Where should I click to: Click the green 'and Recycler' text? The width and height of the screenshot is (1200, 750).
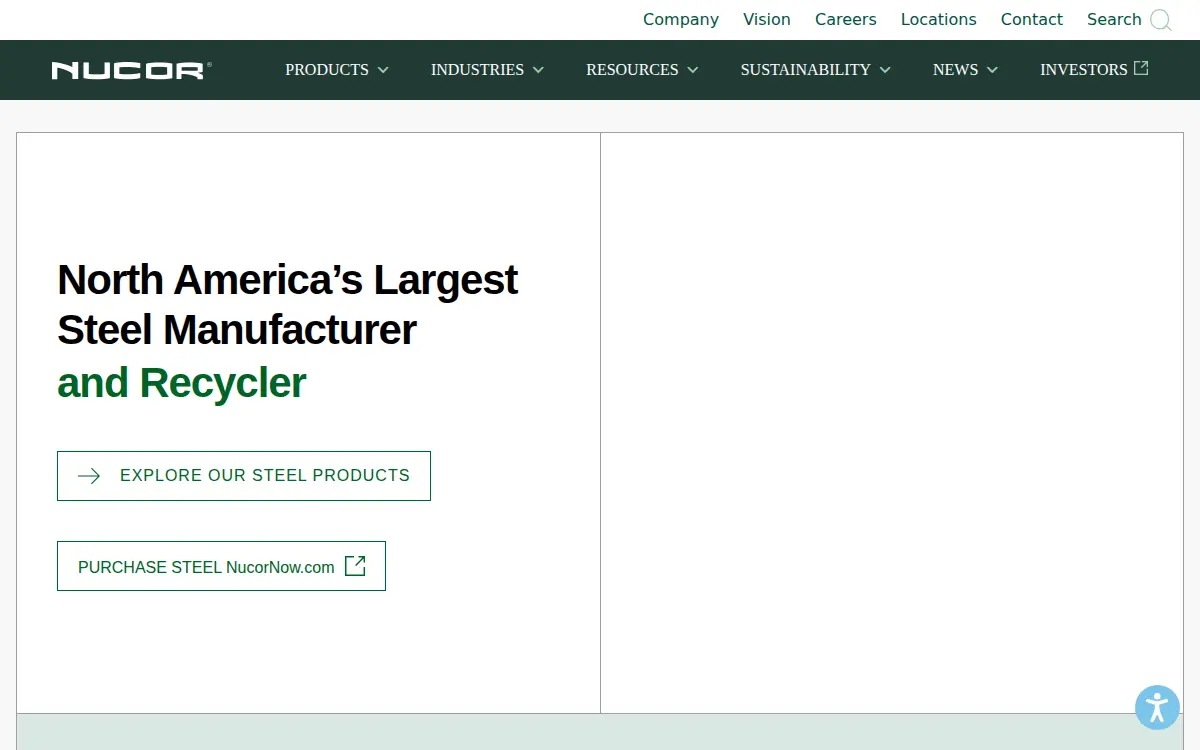[x=182, y=383]
